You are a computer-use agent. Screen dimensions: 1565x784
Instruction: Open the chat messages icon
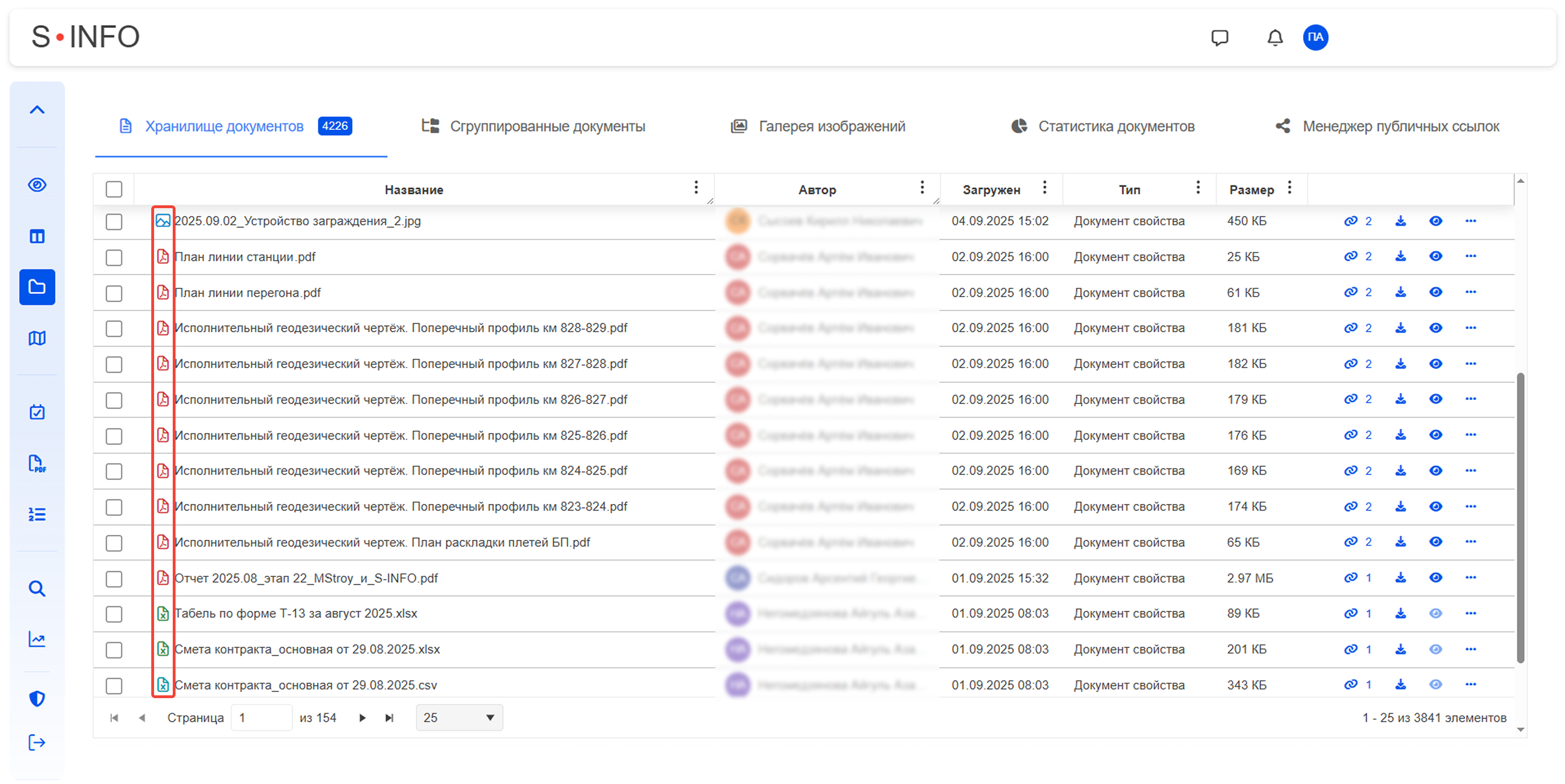[1220, 38]
